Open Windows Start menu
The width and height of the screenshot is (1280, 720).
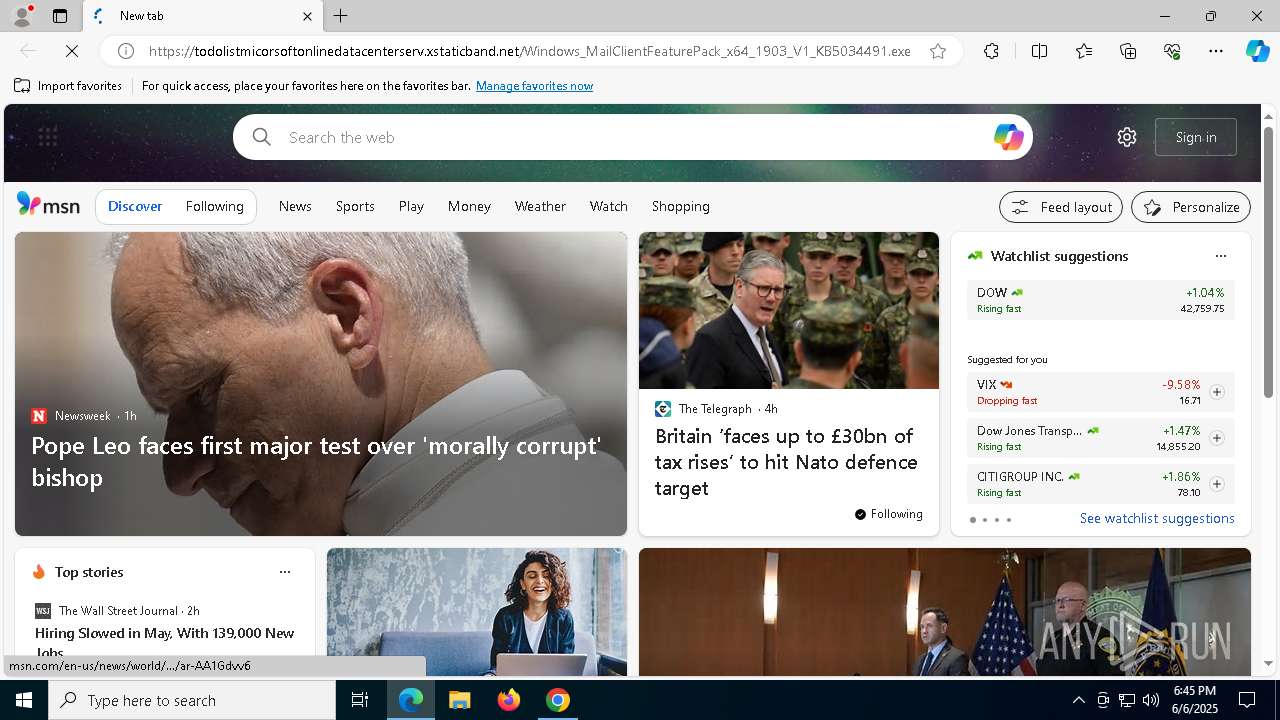click(x=24, y=700)
